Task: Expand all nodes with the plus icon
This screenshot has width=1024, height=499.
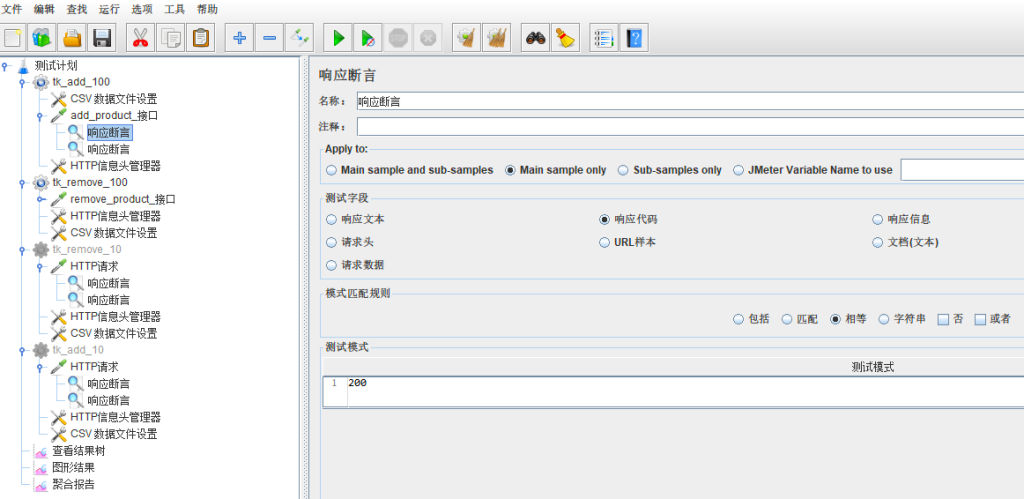Action: 239,38
